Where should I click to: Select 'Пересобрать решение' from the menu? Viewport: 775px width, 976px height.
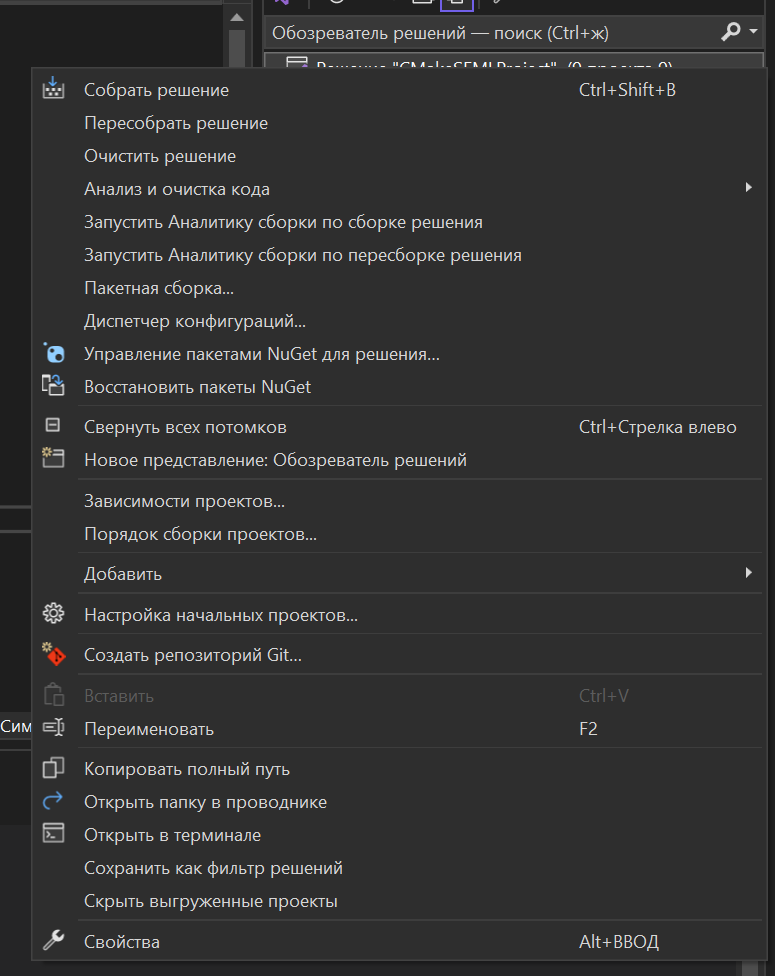176,123
